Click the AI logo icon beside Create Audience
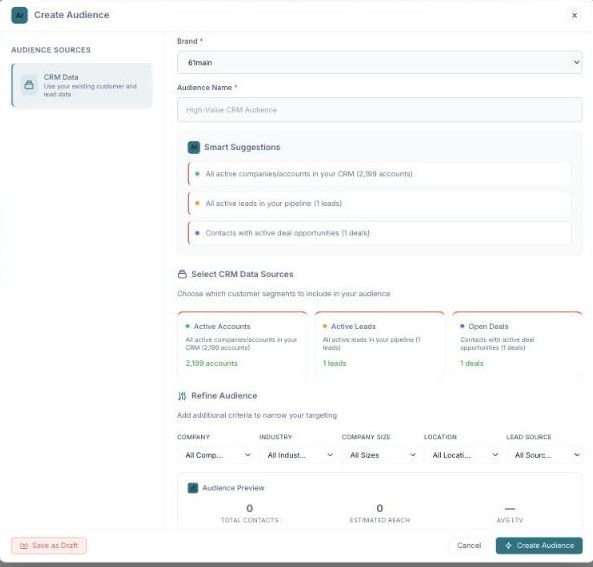Screen dimensions: 593x567 19,15
